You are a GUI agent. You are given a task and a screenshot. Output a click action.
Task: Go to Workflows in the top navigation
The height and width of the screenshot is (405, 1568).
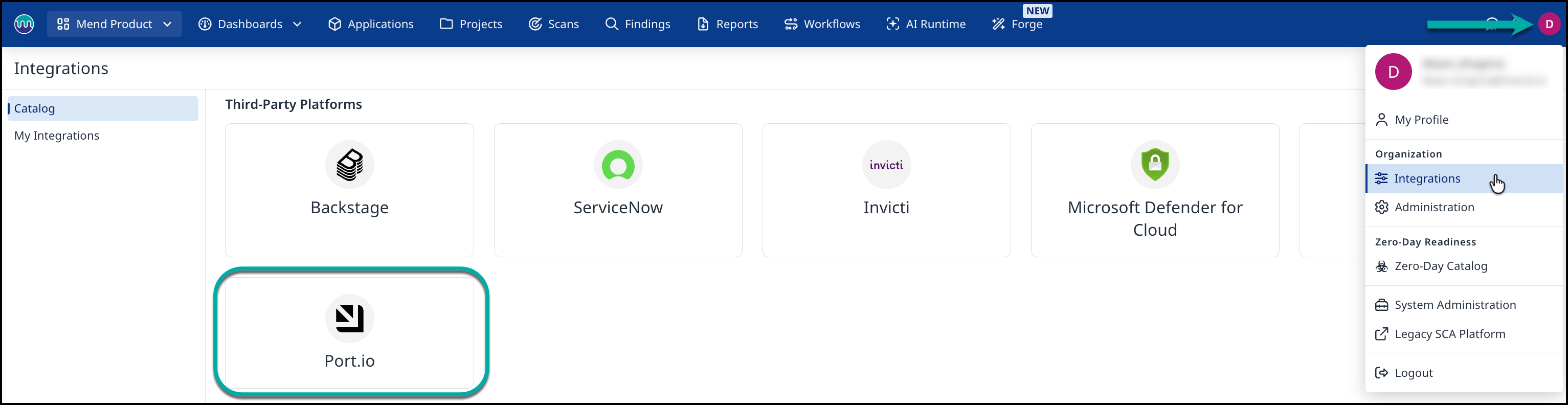coord(822,24)
